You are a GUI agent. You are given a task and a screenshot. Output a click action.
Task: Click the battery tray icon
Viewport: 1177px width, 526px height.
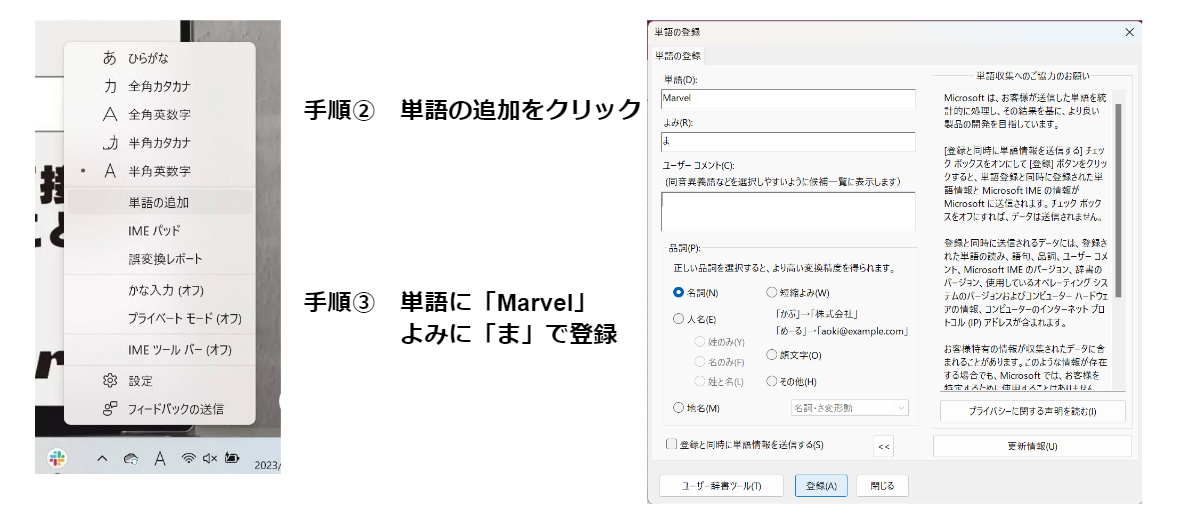point(232,458)
